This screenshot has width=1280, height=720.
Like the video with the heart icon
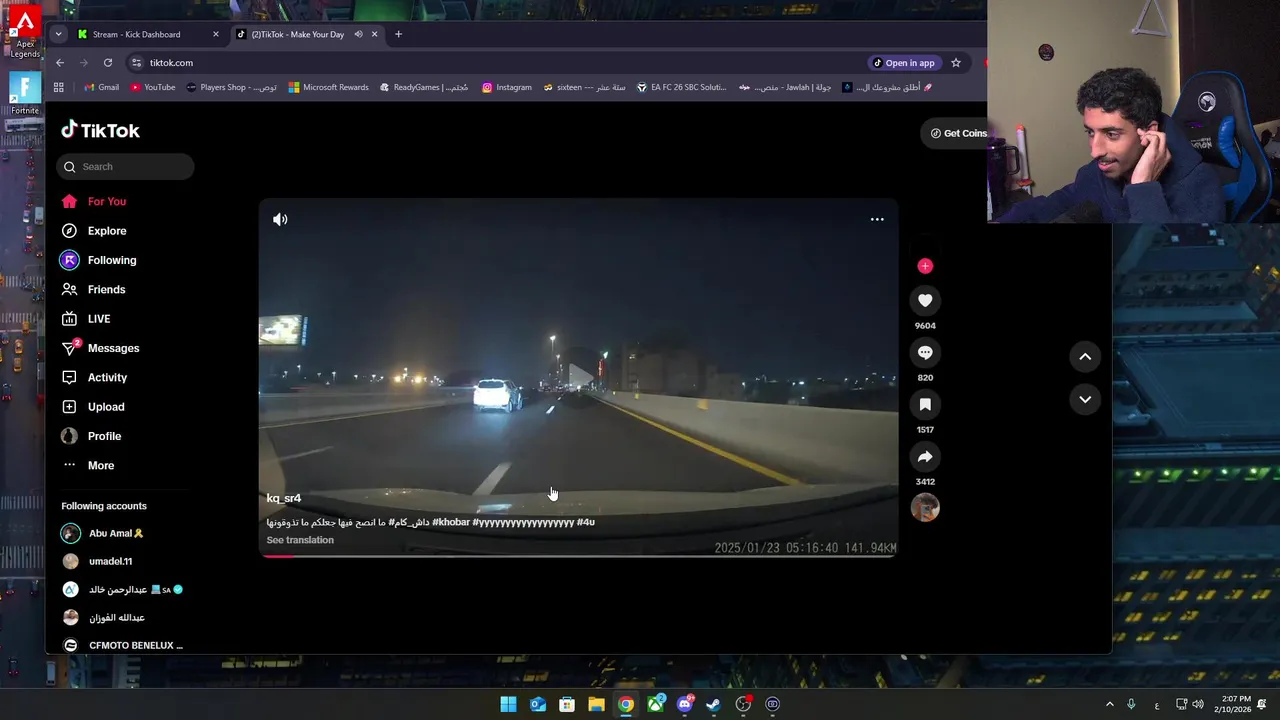[925, 300]
